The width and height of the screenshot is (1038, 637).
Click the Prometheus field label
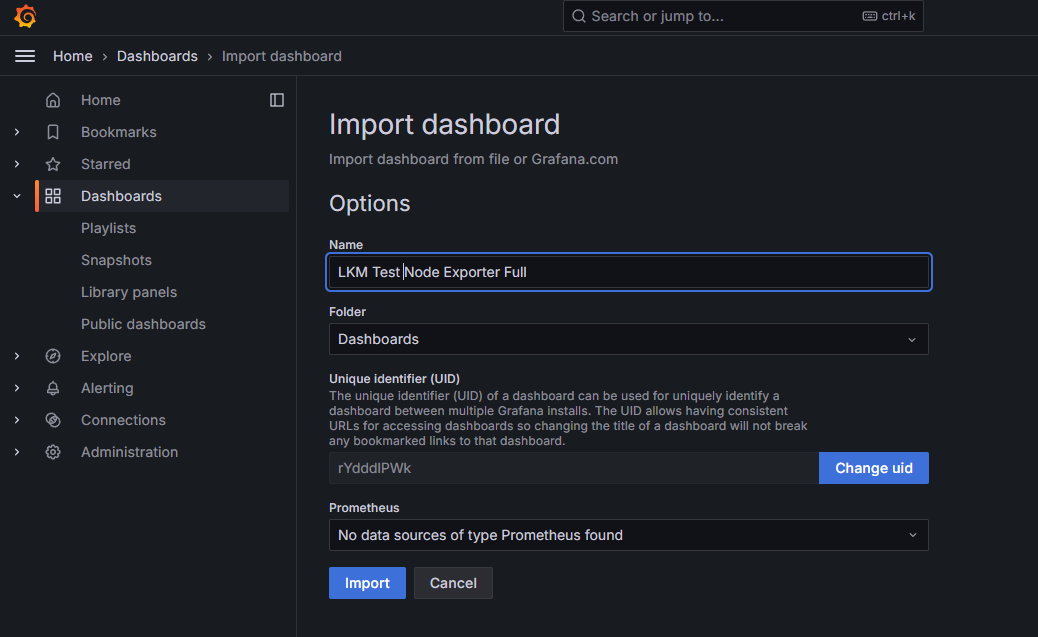click(x=364, y=508)
